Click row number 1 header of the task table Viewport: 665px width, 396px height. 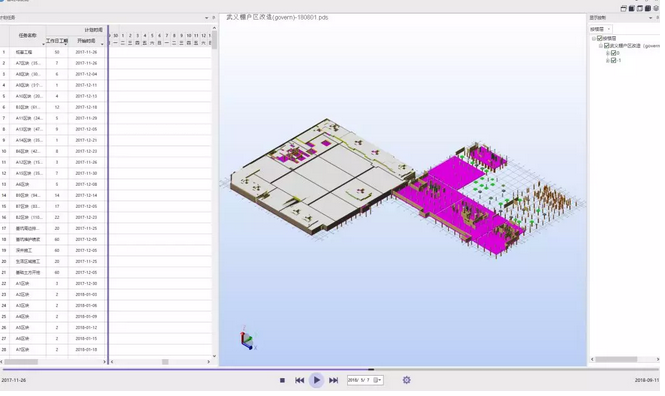click(x=4, y=52)
